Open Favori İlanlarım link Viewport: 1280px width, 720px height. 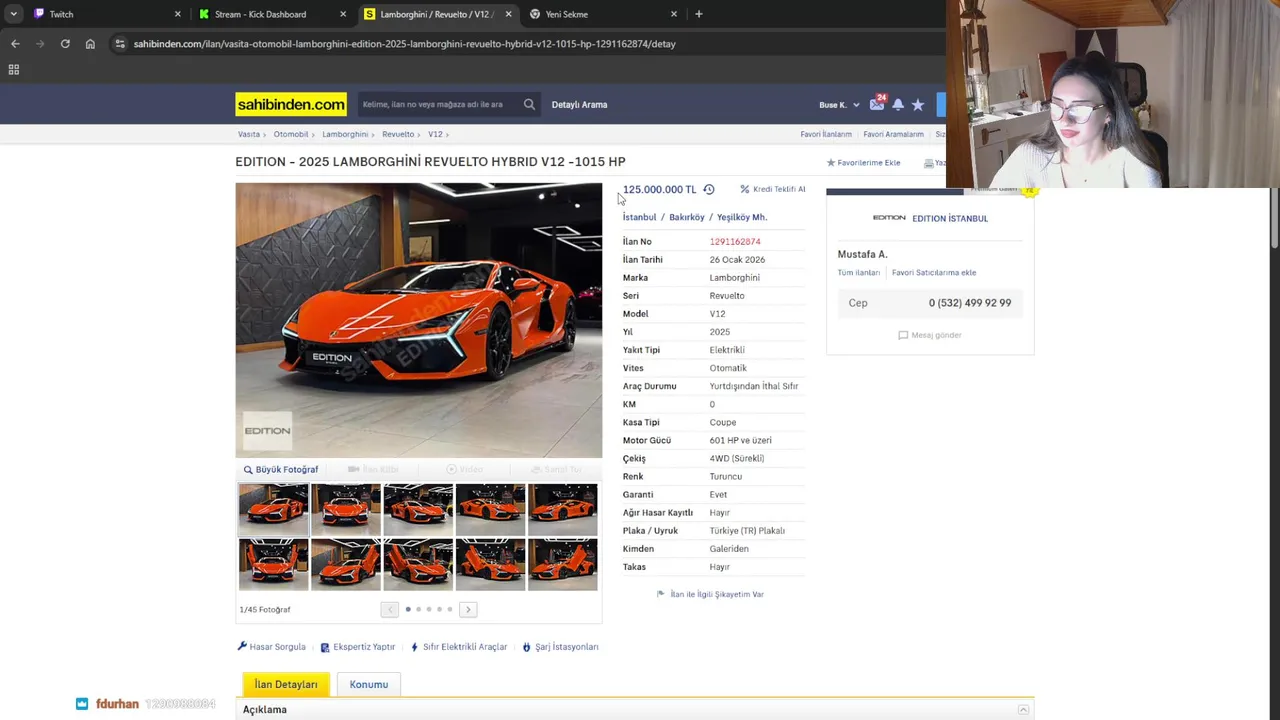(x=826, y=134)
